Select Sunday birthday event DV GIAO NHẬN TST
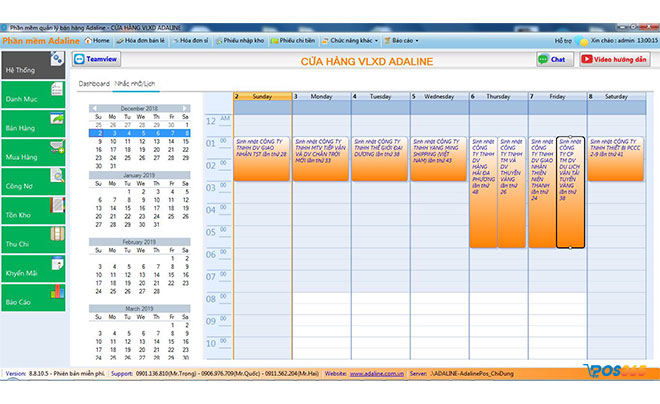Viewport: 660px width, 404px height. [262, 159]
